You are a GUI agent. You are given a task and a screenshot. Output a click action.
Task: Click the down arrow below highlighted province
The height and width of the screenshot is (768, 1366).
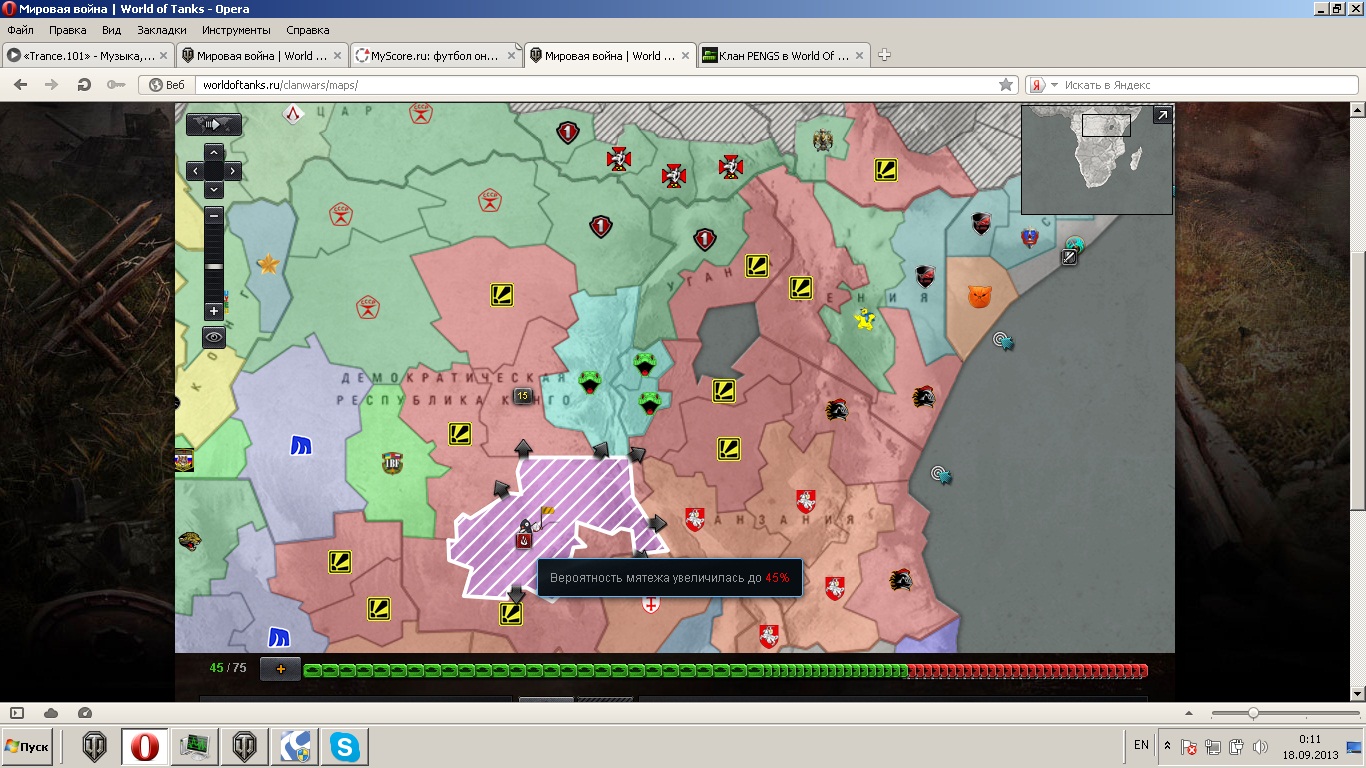515,594
